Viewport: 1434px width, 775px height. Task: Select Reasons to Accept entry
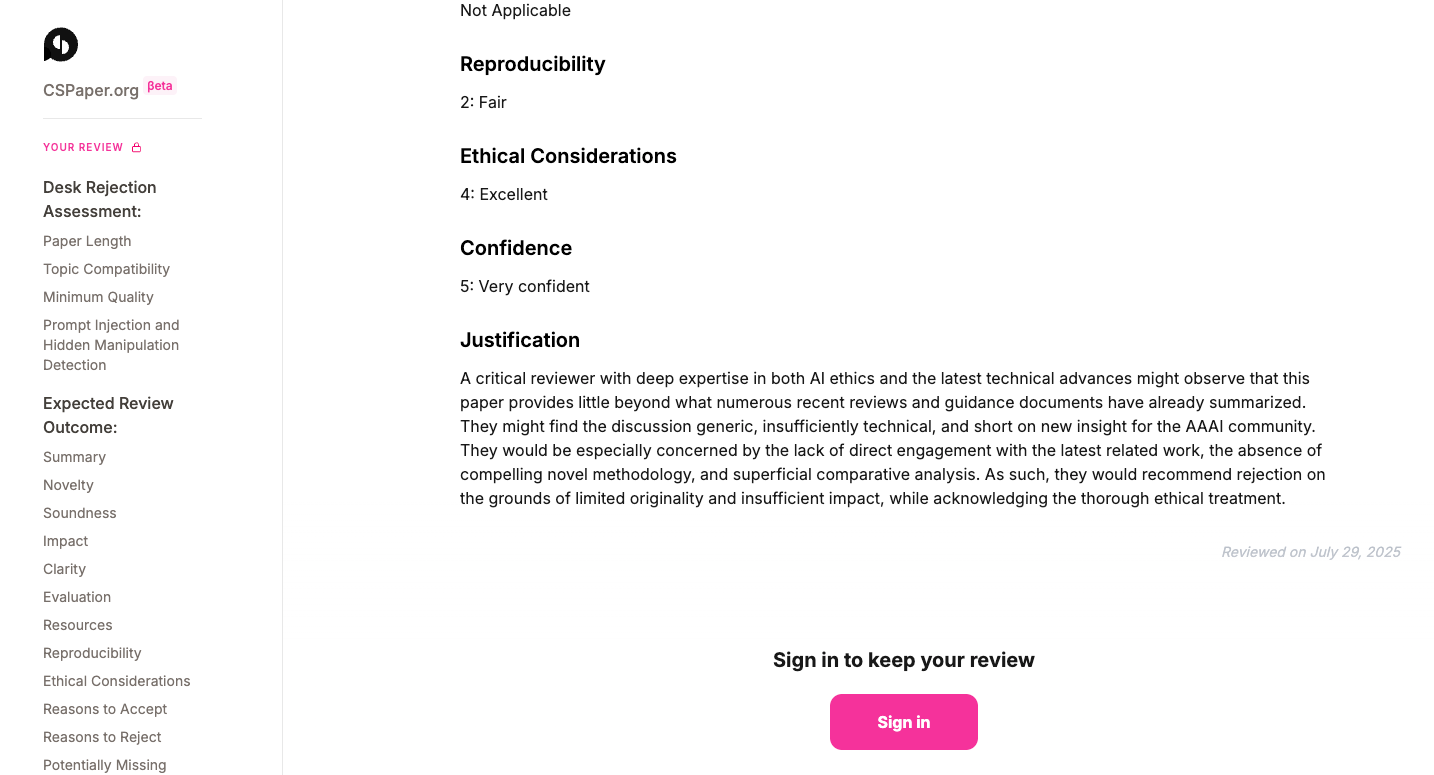click(x=105, y=709)
